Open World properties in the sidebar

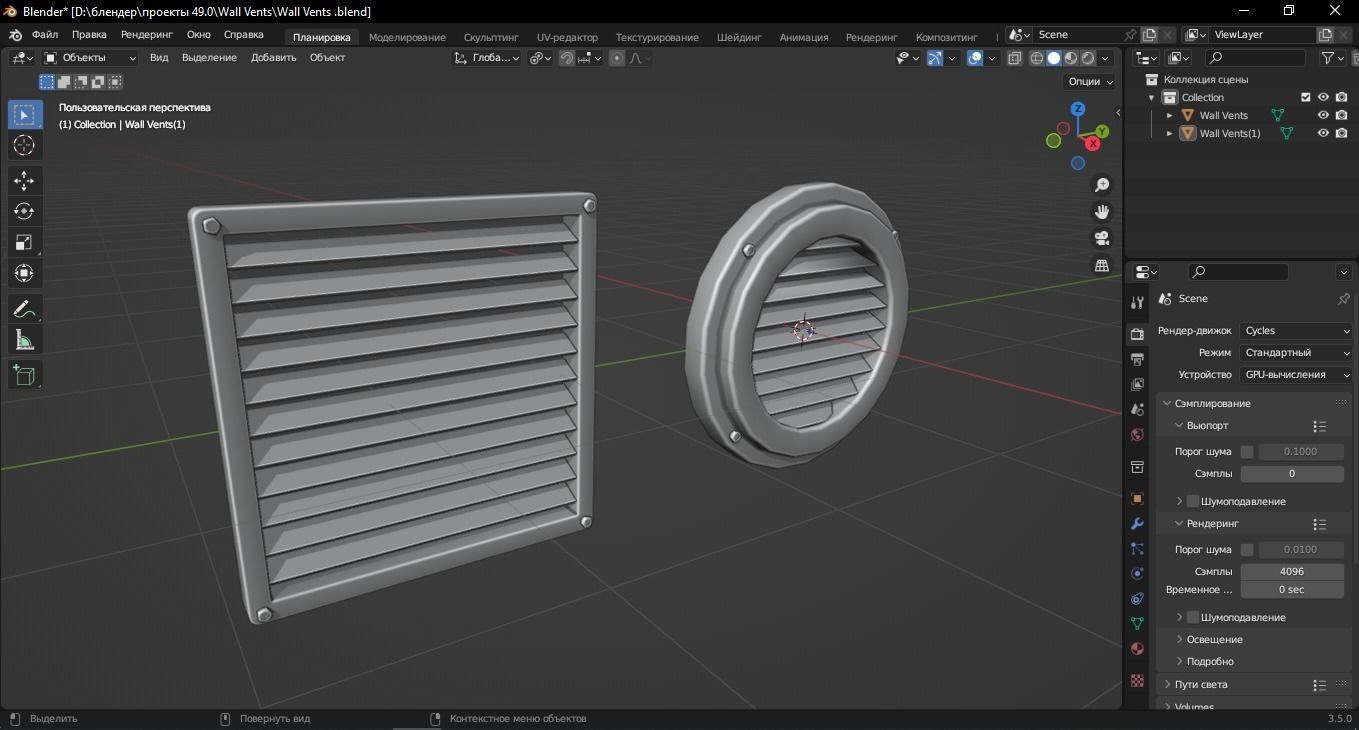coord(1136,435)
